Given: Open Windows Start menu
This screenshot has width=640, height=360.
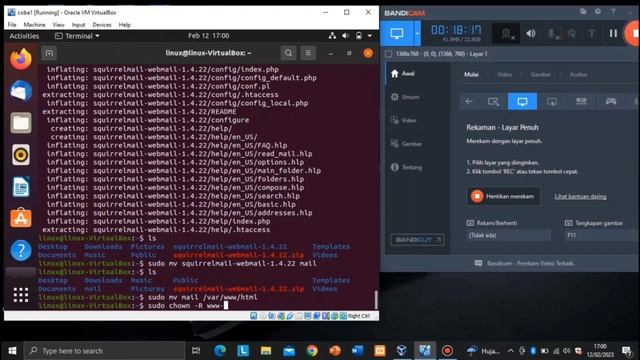Looking at the screenshot, I should coord(12,351).
